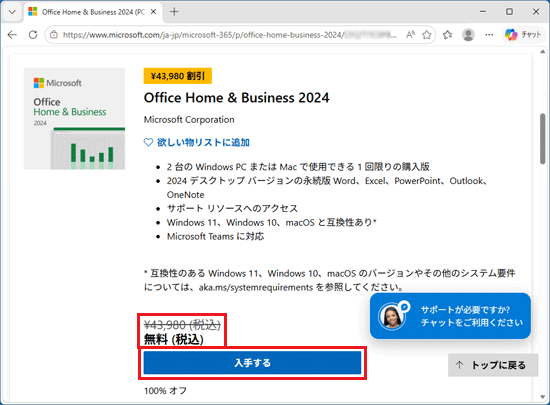Click the 100% オフ text
Viewport: 550px width, 405px height.
pos(166,391)
